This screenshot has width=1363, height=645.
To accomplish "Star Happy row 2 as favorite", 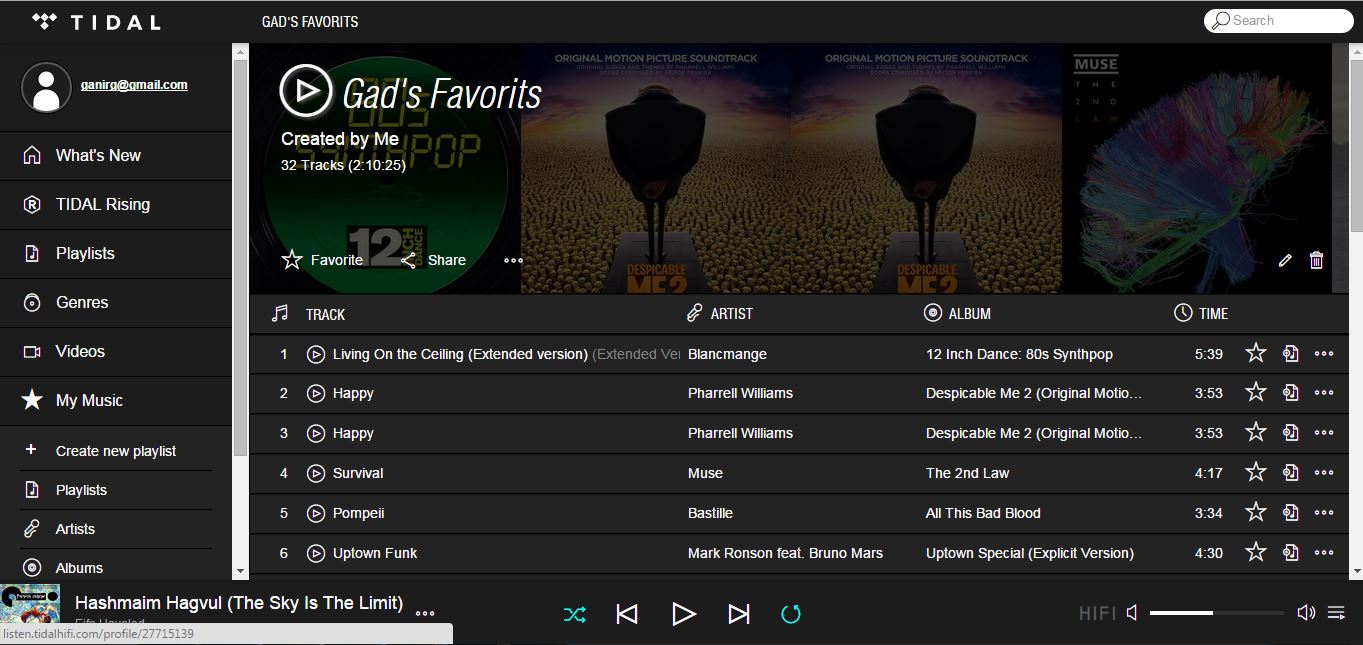I will click(1256, 392).
